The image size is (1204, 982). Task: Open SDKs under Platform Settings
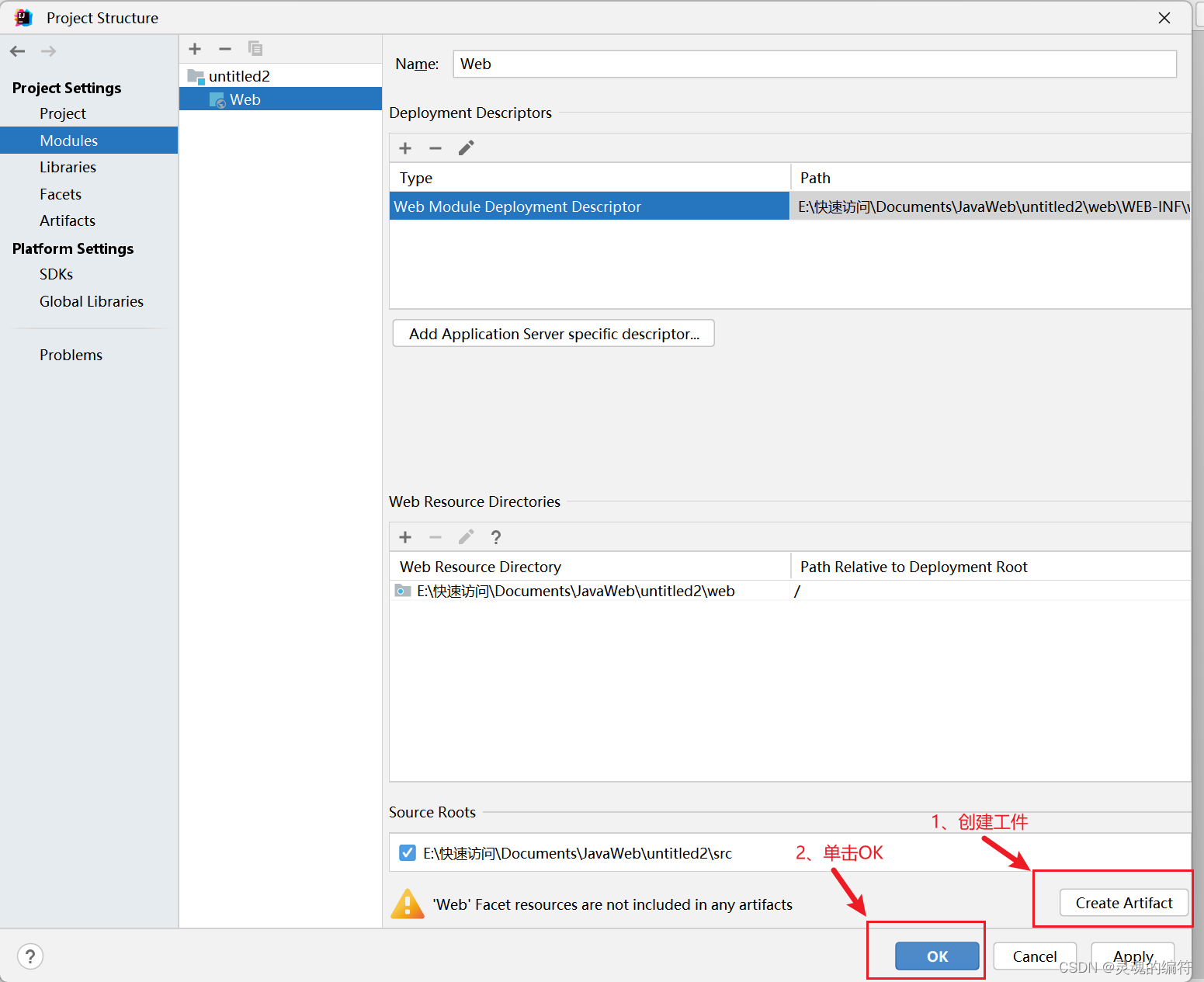[57, 274]
